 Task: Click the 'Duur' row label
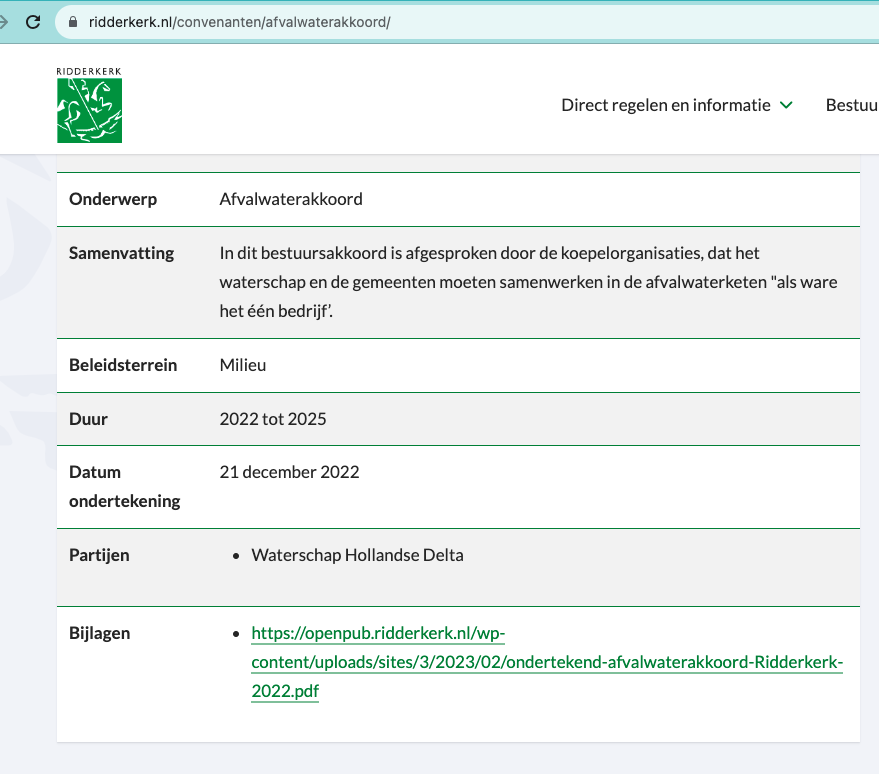pyautogui.click(x=88, y=418)
